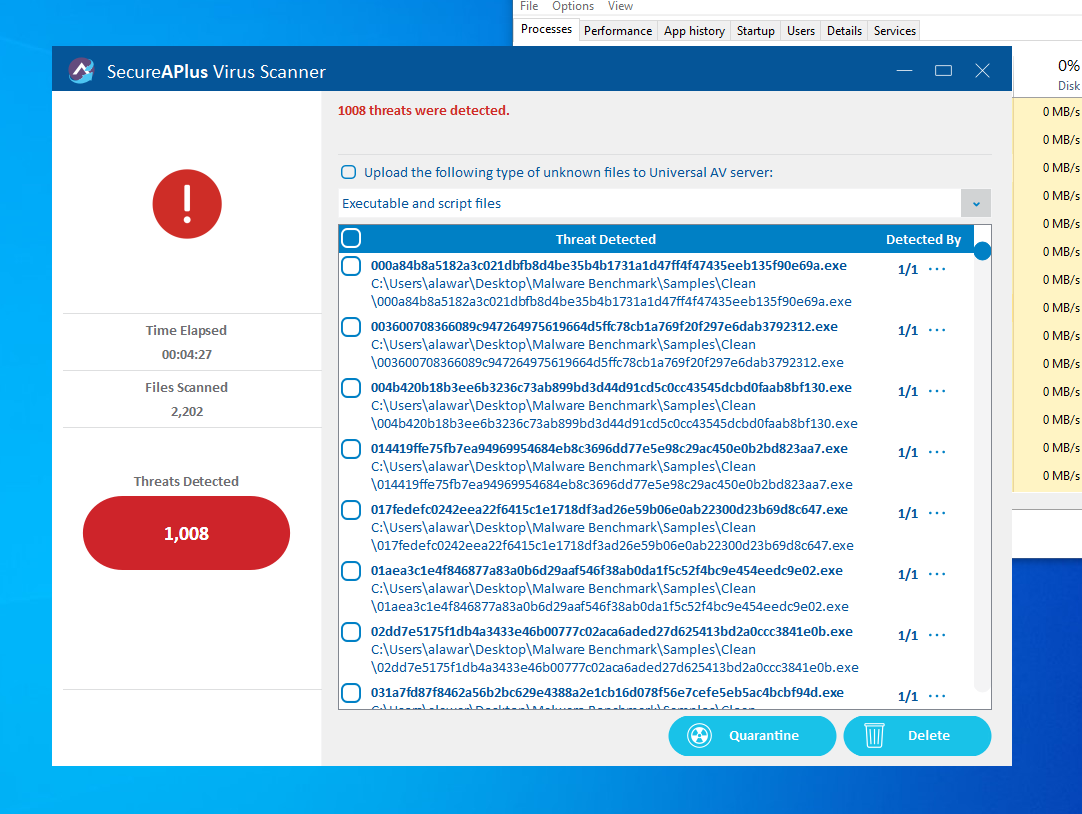Click the radiation icon on Quarantine button
Image resolution: width=1082 pixels, height=814 pixels.
700,735
